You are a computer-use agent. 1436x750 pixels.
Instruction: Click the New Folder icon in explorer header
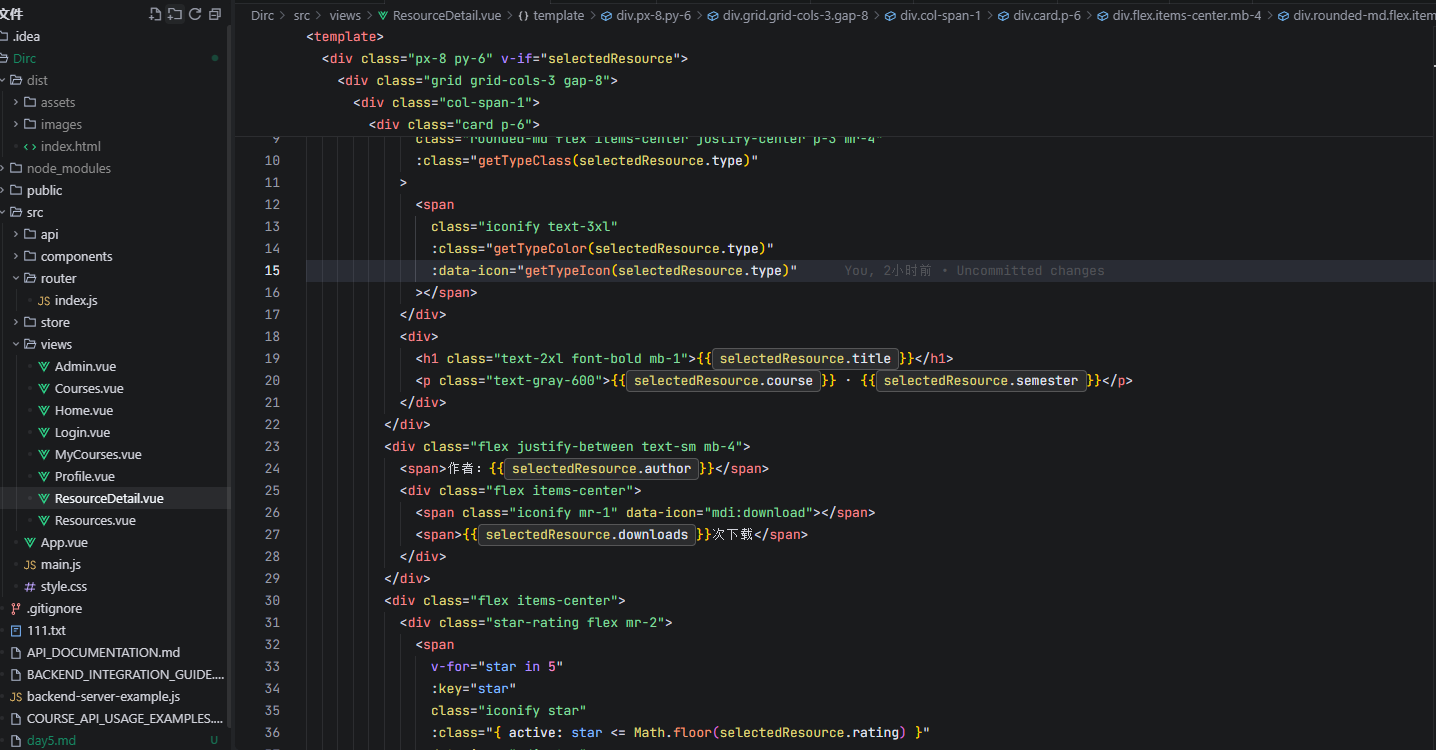(x=175, y=14)
